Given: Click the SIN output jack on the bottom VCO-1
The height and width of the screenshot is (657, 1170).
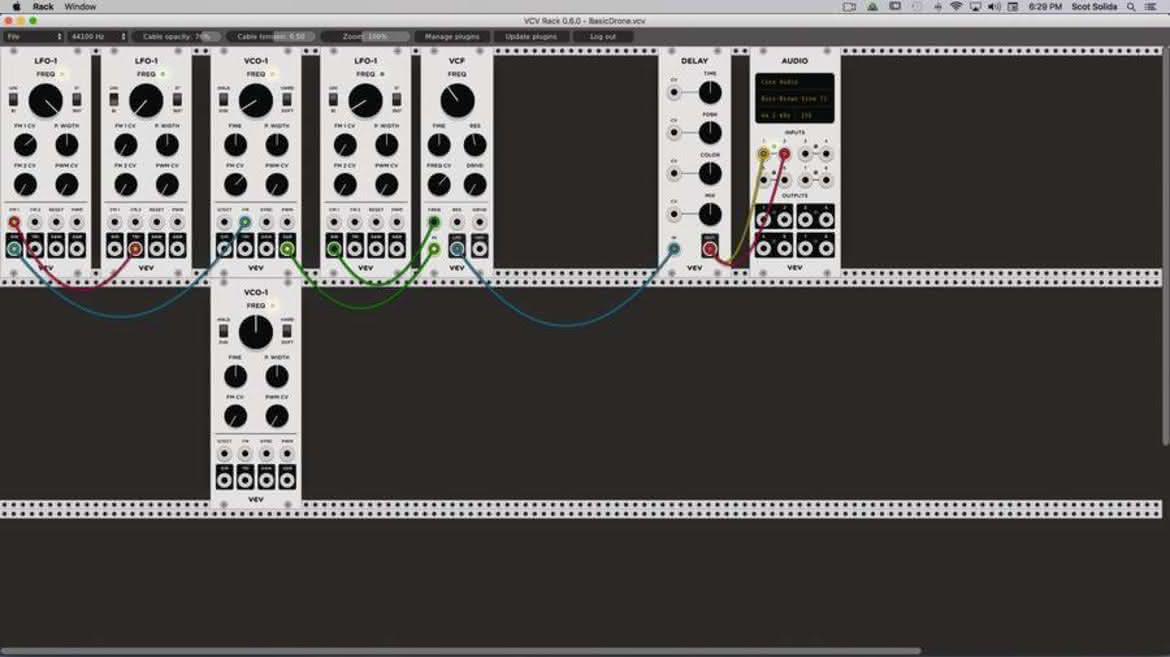Looking at the screenshot, I should 224,480.
